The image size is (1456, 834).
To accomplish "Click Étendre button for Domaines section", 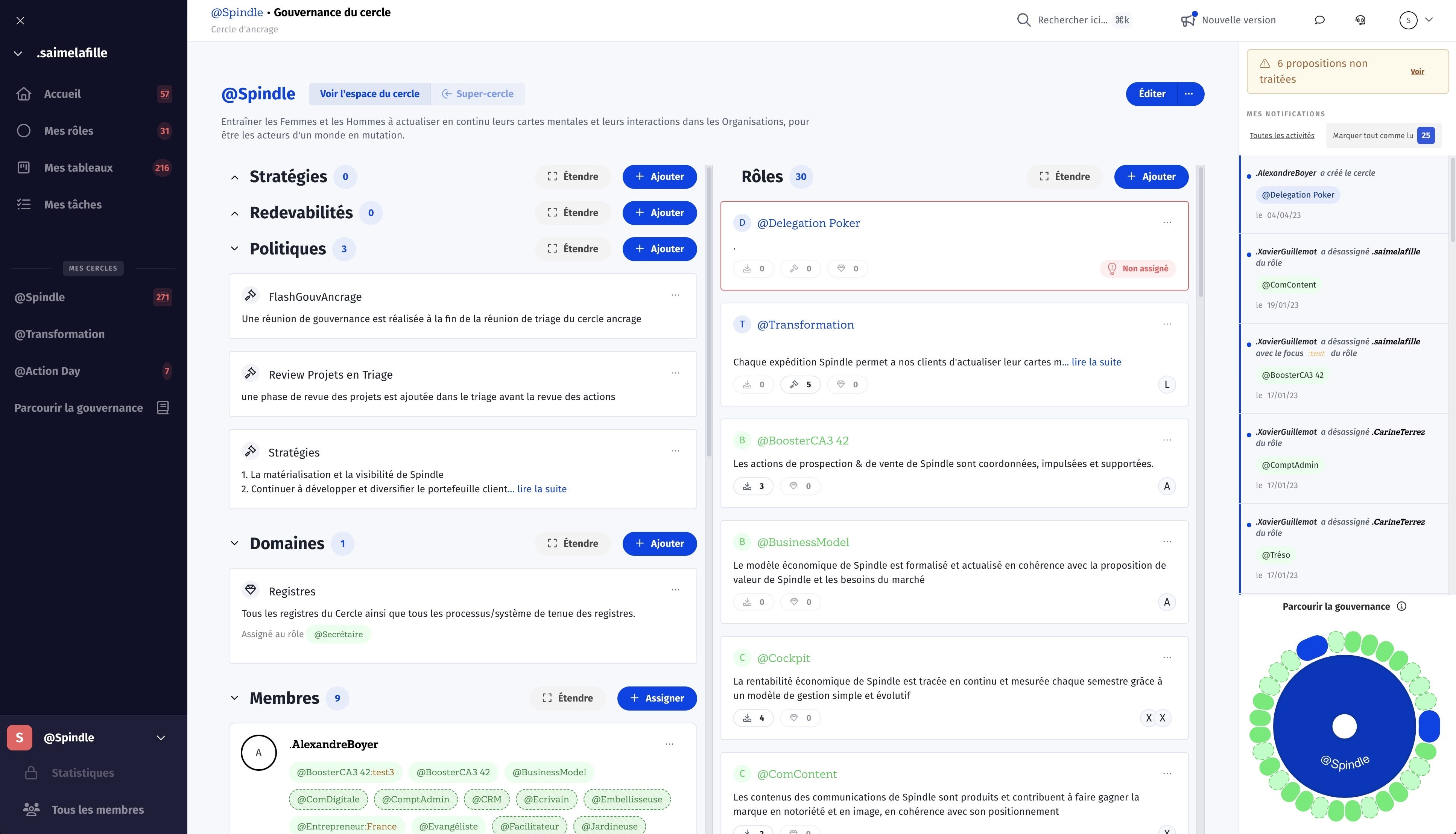I will point(573,543).
